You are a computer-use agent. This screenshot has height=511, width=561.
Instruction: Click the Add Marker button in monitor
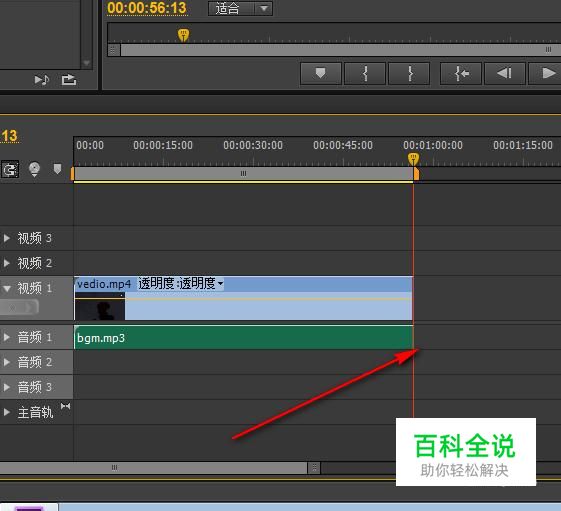pyautogui.click(x=321, y=73)
